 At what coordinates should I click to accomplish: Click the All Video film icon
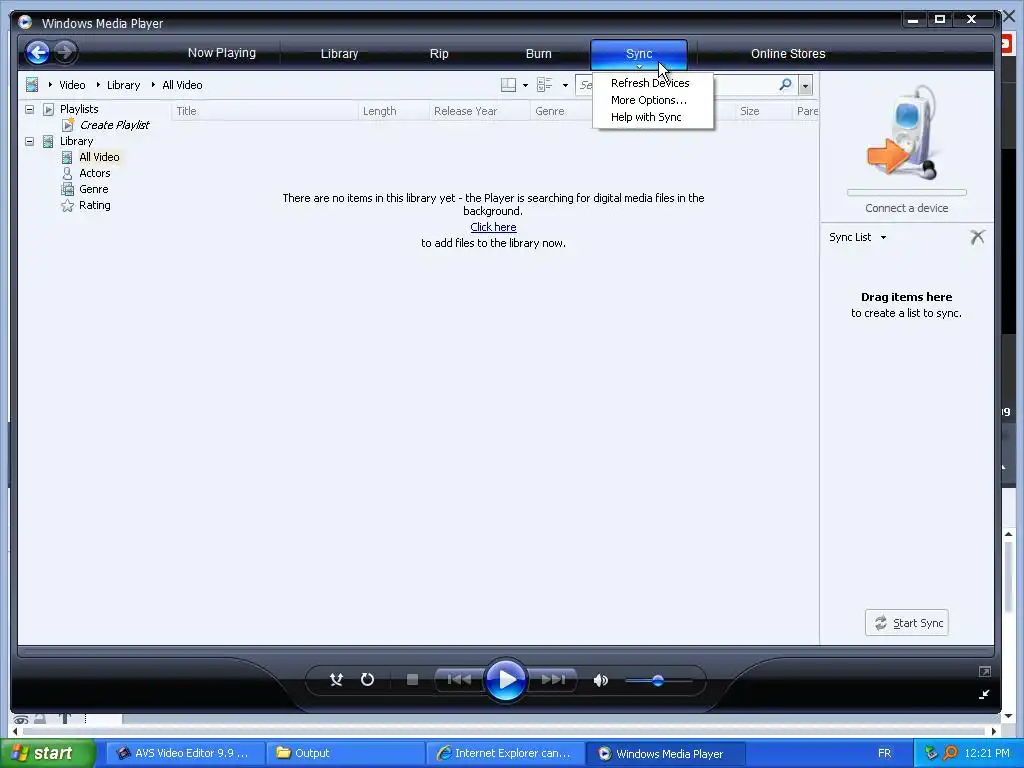[67, 157]
